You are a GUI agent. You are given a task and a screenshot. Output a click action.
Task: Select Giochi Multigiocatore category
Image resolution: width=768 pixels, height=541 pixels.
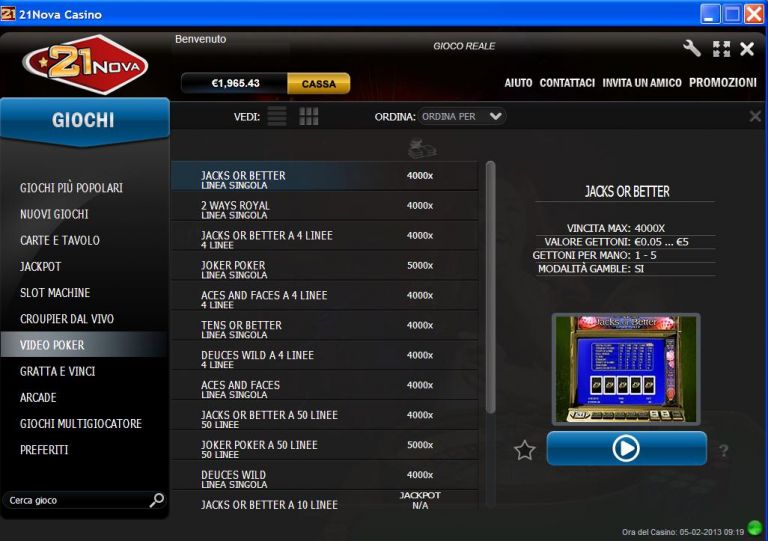tap(81, 424)
